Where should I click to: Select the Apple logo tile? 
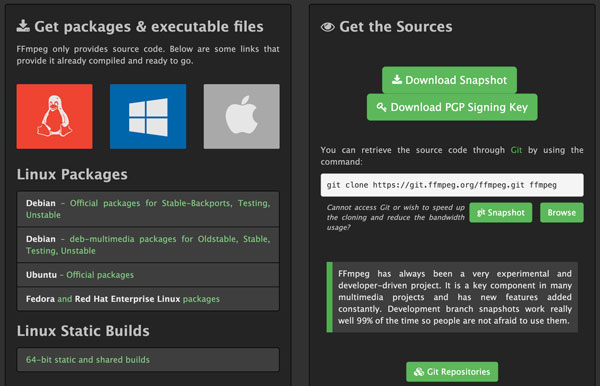241,116
